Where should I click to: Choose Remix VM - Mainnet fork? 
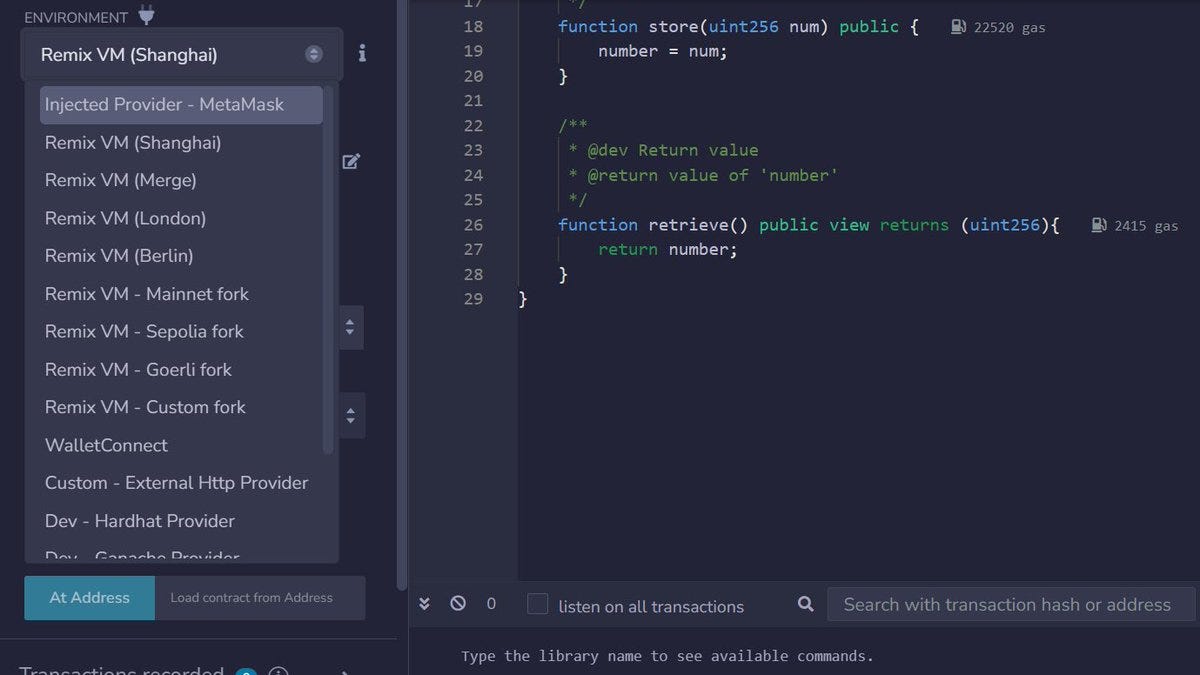point(181,294)
